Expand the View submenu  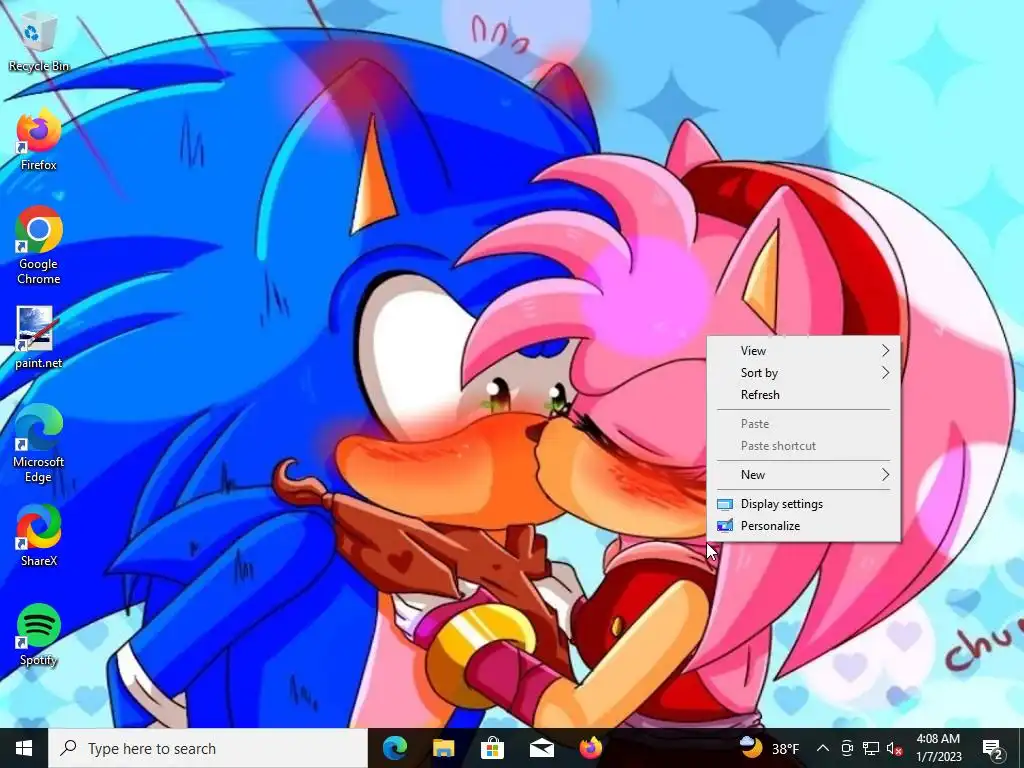[x=804, y=351]
